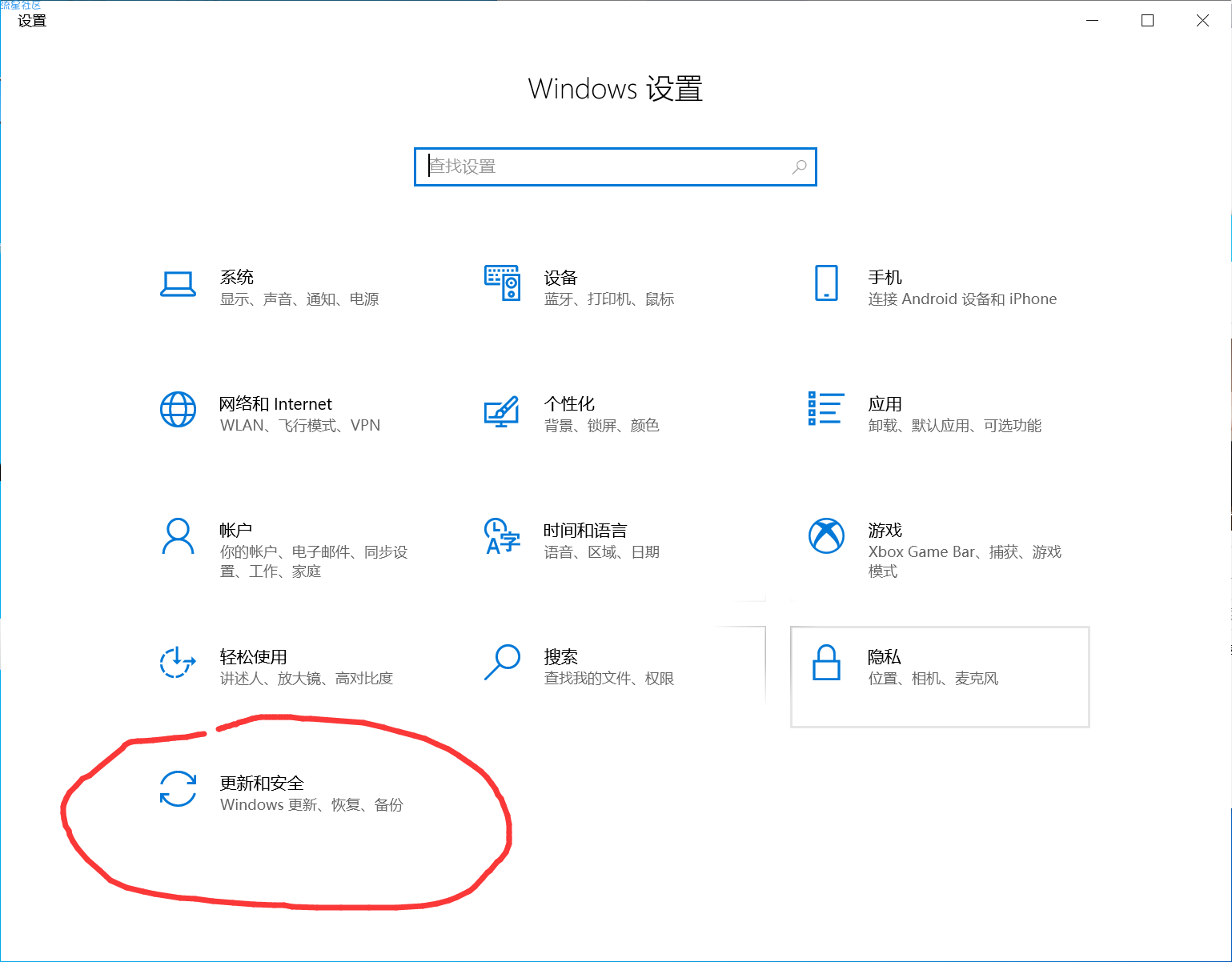Click text 背景、锁屏、颜色
This screenshot has height=962, width=1232.
pos(602,426)
